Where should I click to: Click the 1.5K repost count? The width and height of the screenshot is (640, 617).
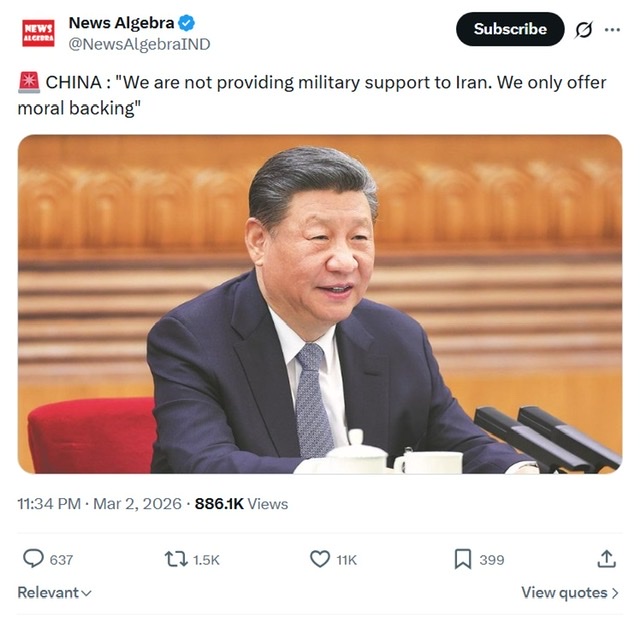[206, 560]
